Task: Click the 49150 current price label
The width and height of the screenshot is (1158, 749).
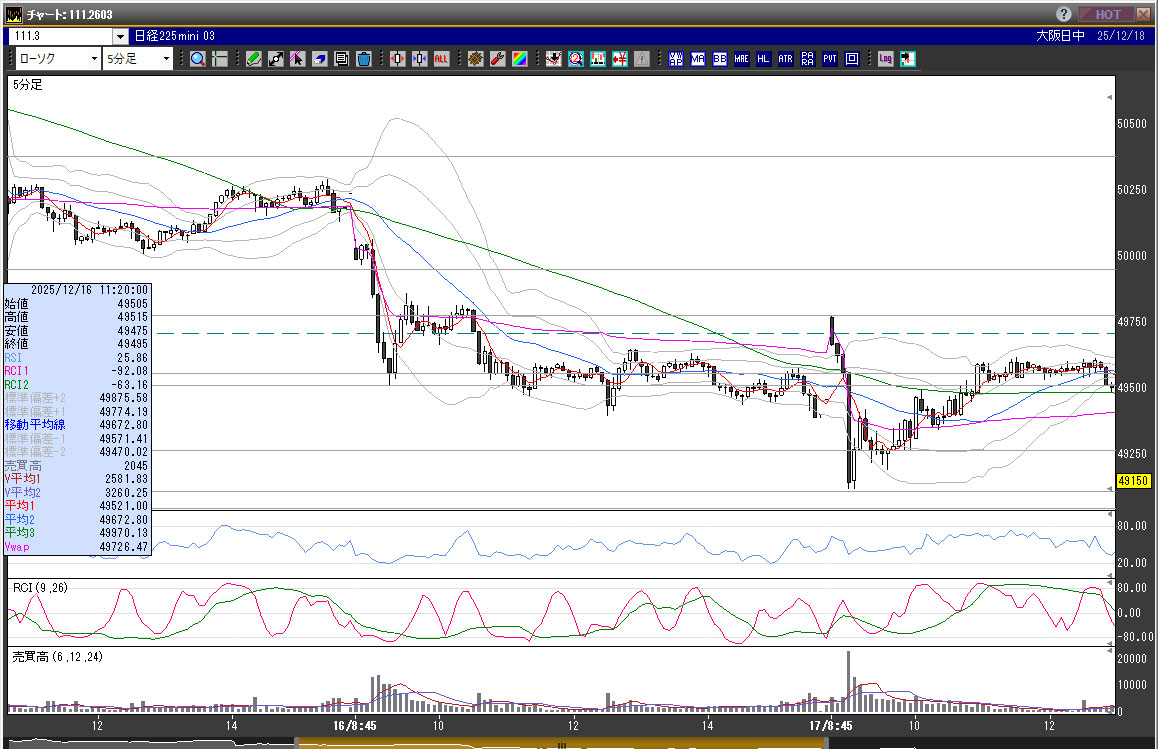Action: coord(1132,481)
